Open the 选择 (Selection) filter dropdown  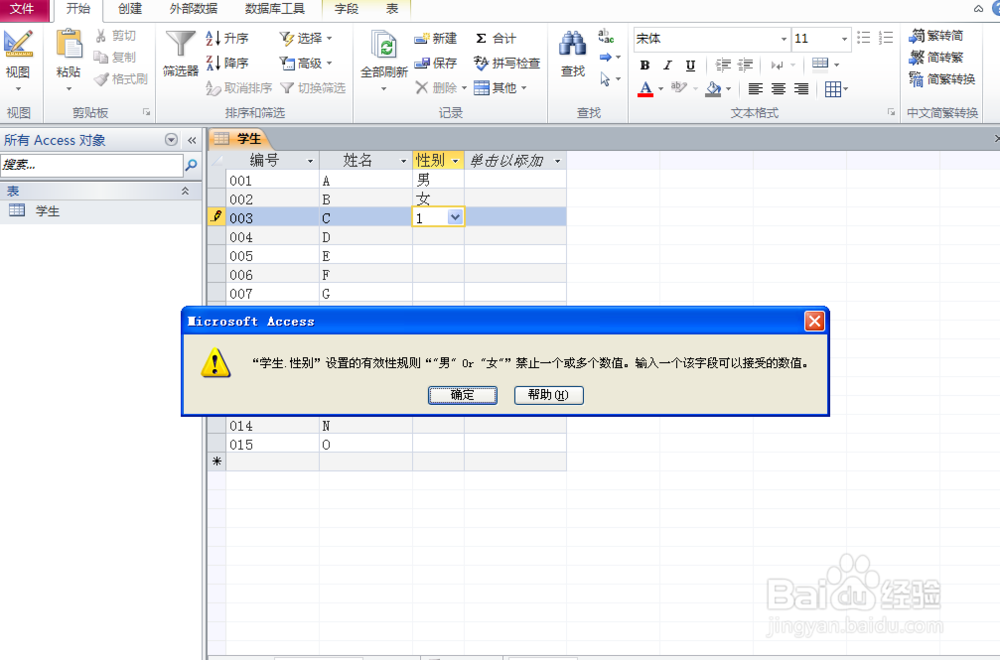click(x=306, y=38)
